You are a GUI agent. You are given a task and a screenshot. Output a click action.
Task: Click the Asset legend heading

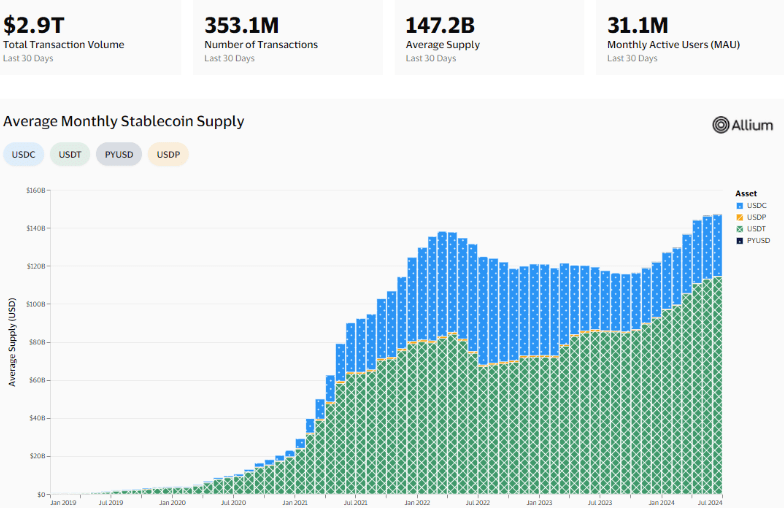[746, 193]
